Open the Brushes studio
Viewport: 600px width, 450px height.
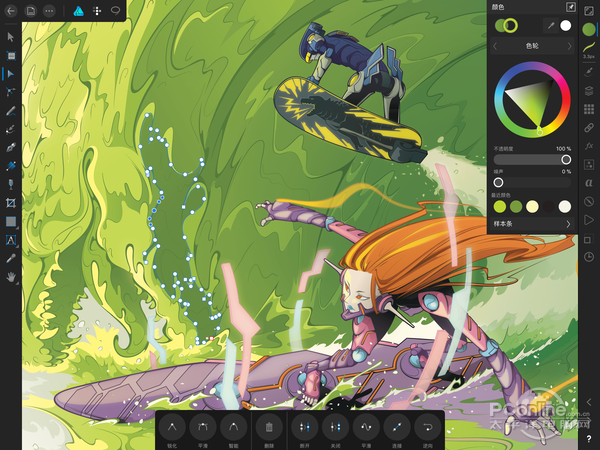point(589,72)
